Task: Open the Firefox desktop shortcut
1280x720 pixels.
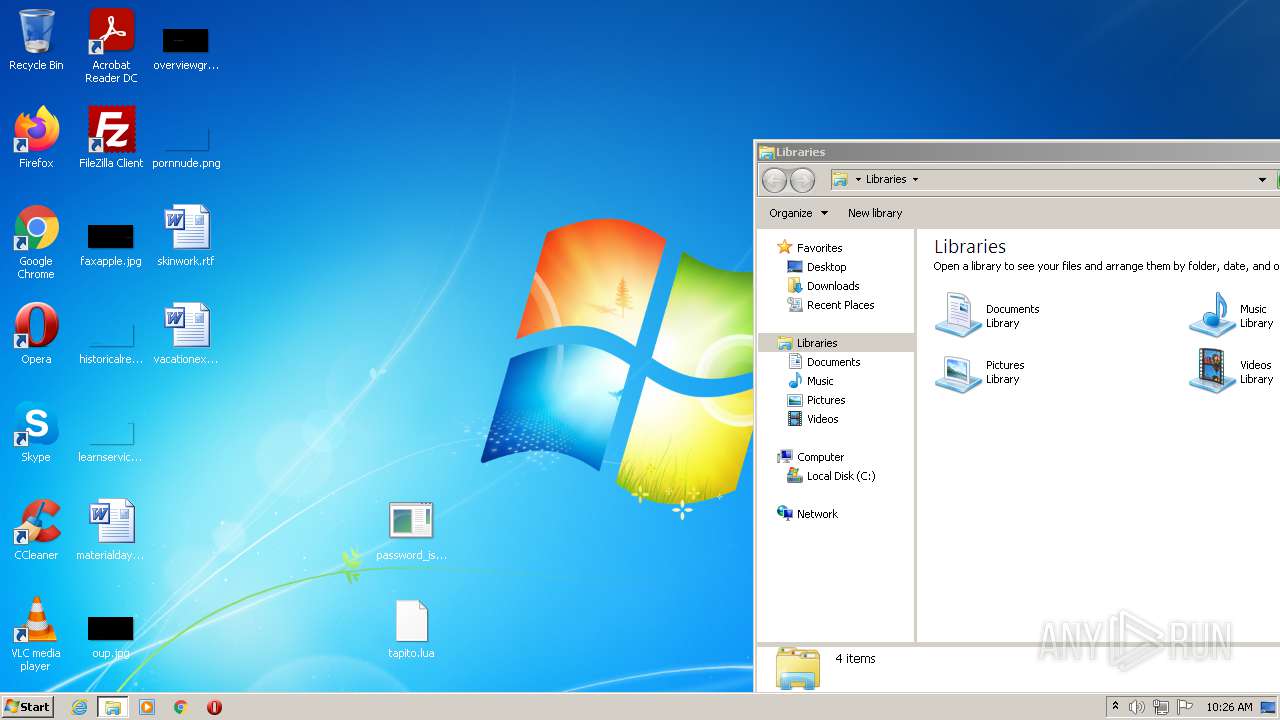Action: (x=36, y=138)
